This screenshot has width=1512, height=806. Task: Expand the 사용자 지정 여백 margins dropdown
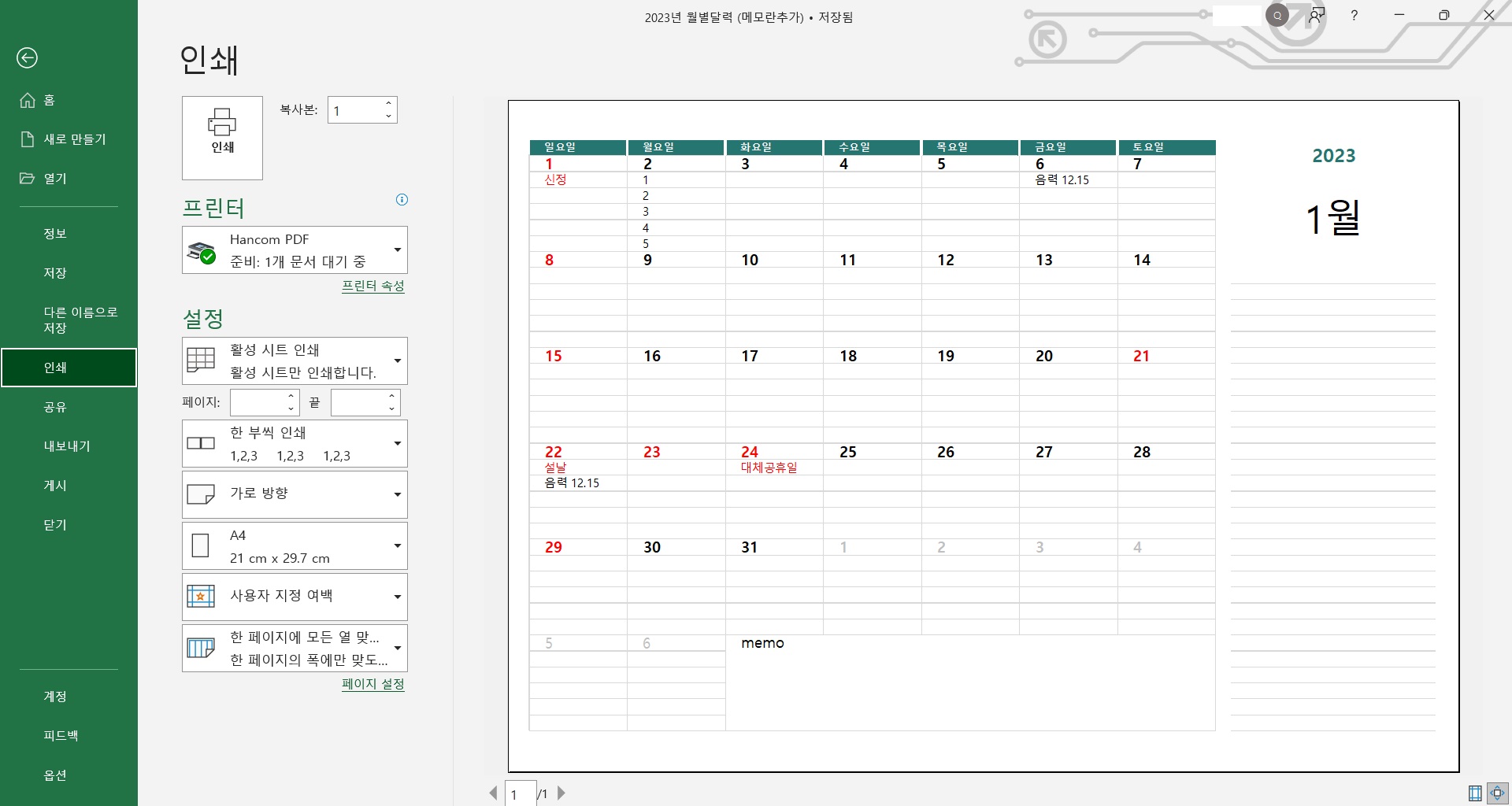point(295,597)
